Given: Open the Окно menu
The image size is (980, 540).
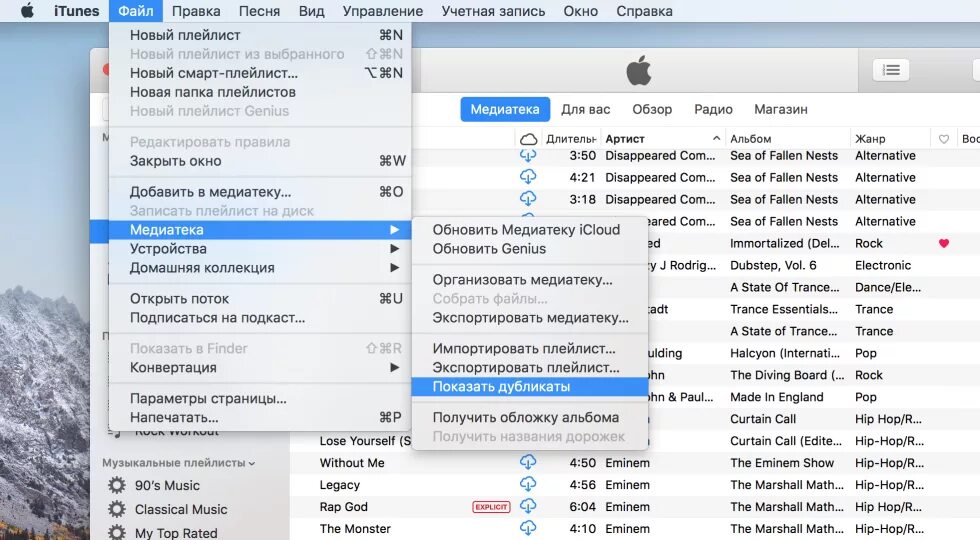Looking at the screenshot, I should coord(581,11).
